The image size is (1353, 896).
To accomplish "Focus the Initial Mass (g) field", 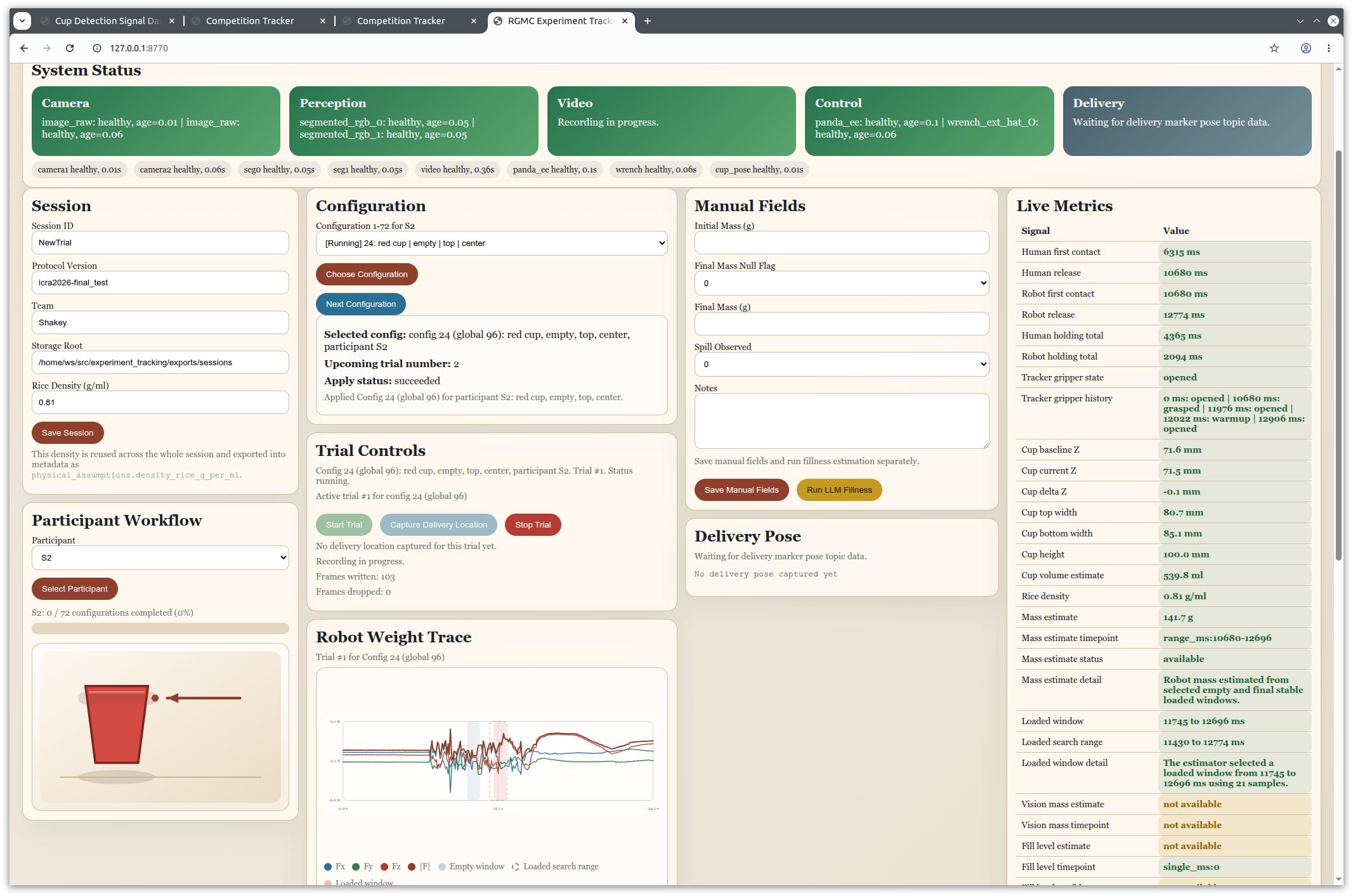I will (x=842, y=243).
